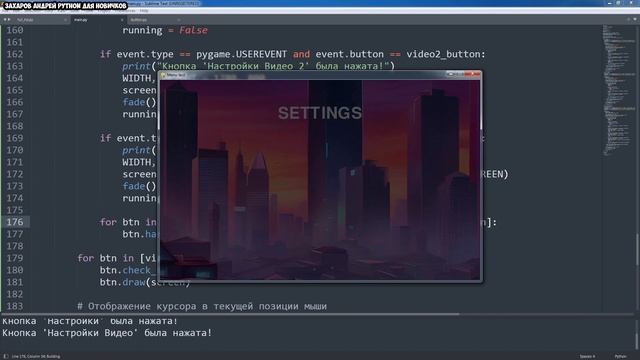The height and width of the screenshot is (360, 640).
Task: Click 'btn.draw' on line 181
Action: pyautogui.click(x=122, y=282)
